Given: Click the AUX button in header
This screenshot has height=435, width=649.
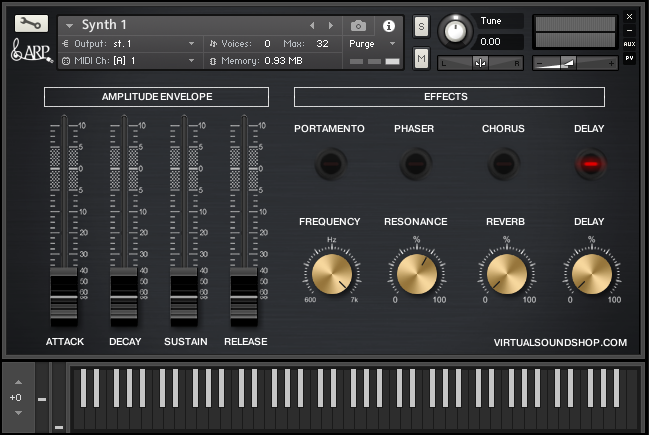Looking at the screenshot, I should point(629,44).
